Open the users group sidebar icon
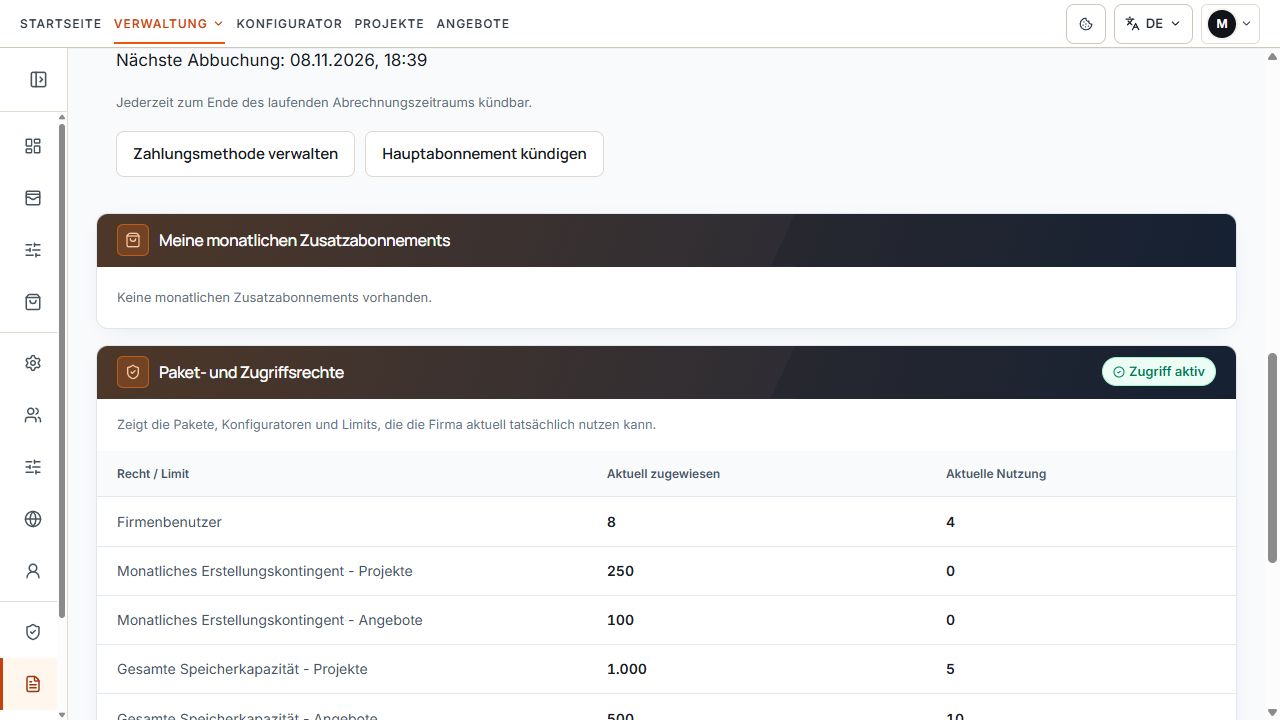This screenshot has height=720, width=1280. click(33, 415)
